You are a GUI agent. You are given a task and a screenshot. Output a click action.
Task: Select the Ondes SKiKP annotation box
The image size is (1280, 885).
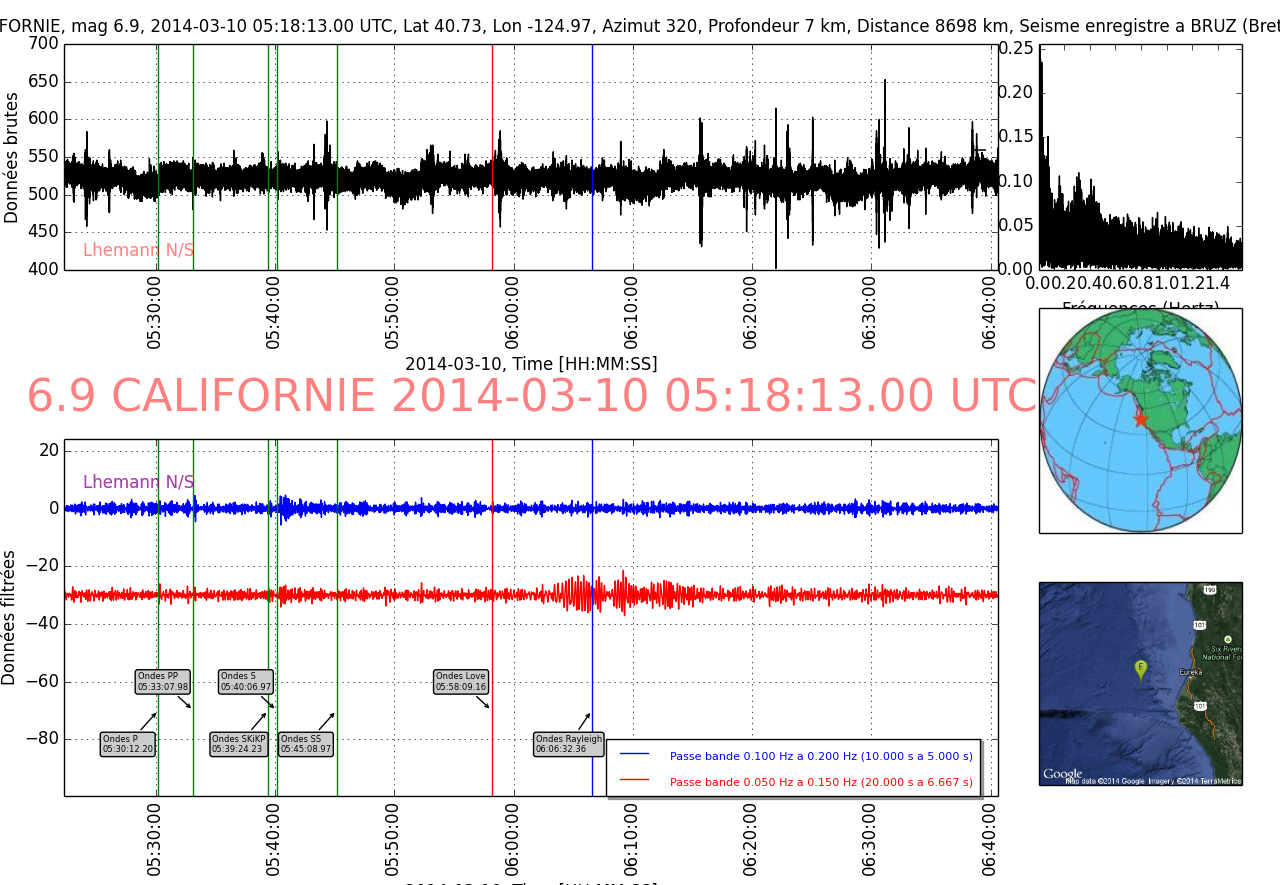coord(238,744)
